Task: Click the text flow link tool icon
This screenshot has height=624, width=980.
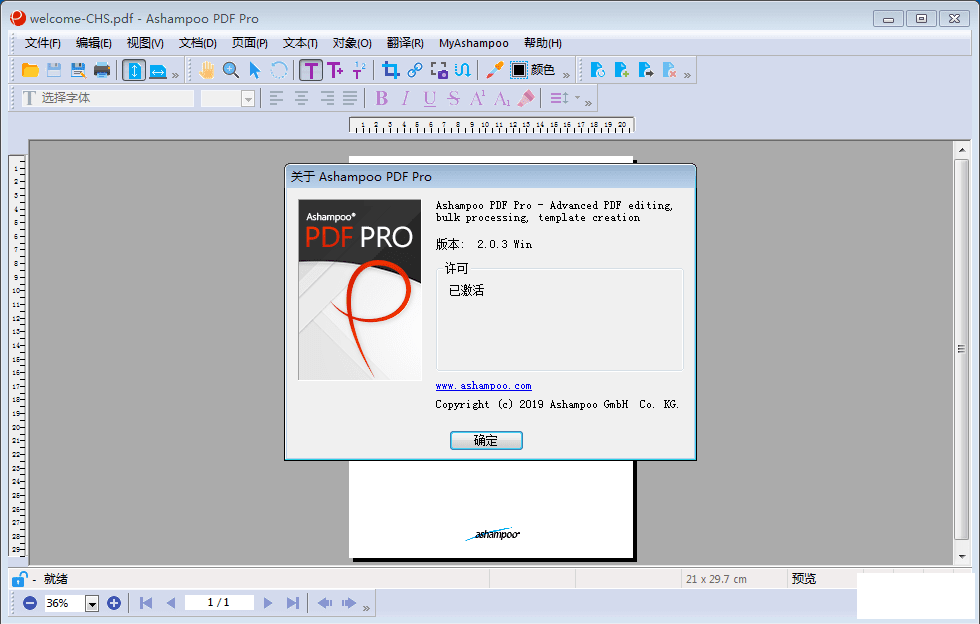Action: [x=462, y=70]
